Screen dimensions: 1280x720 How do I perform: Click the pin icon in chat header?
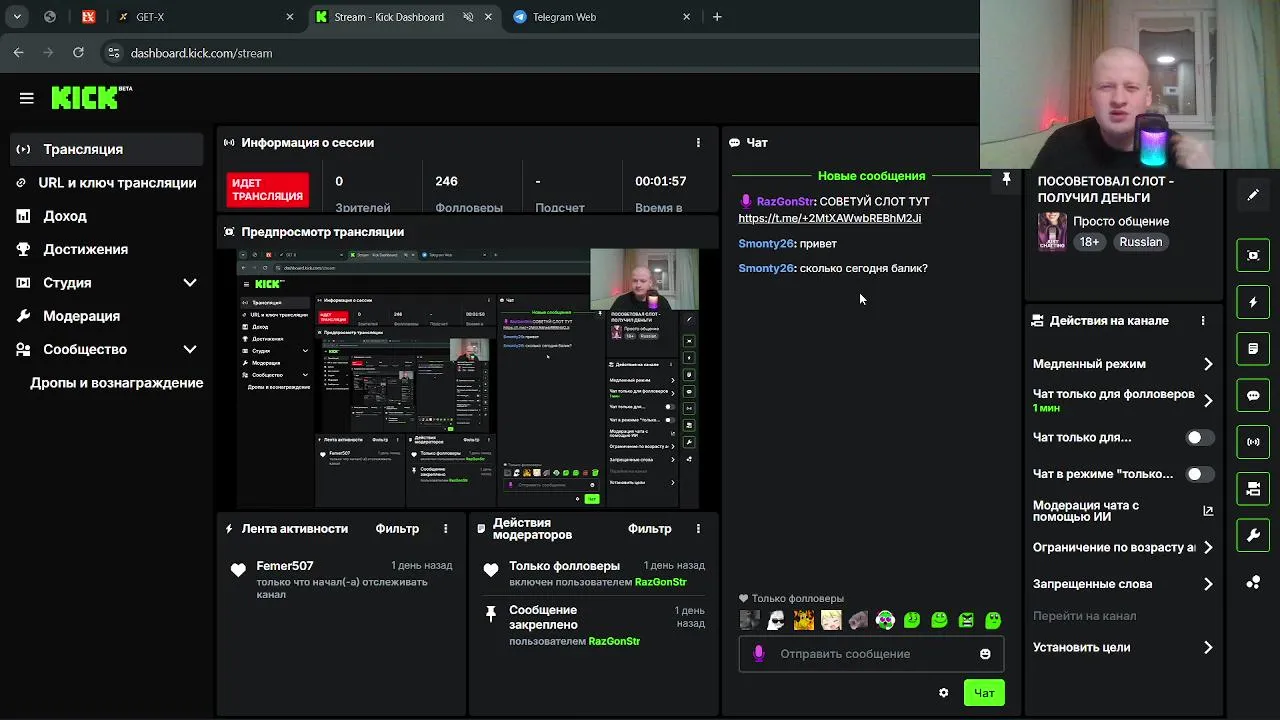click(x=1006, y=179)
